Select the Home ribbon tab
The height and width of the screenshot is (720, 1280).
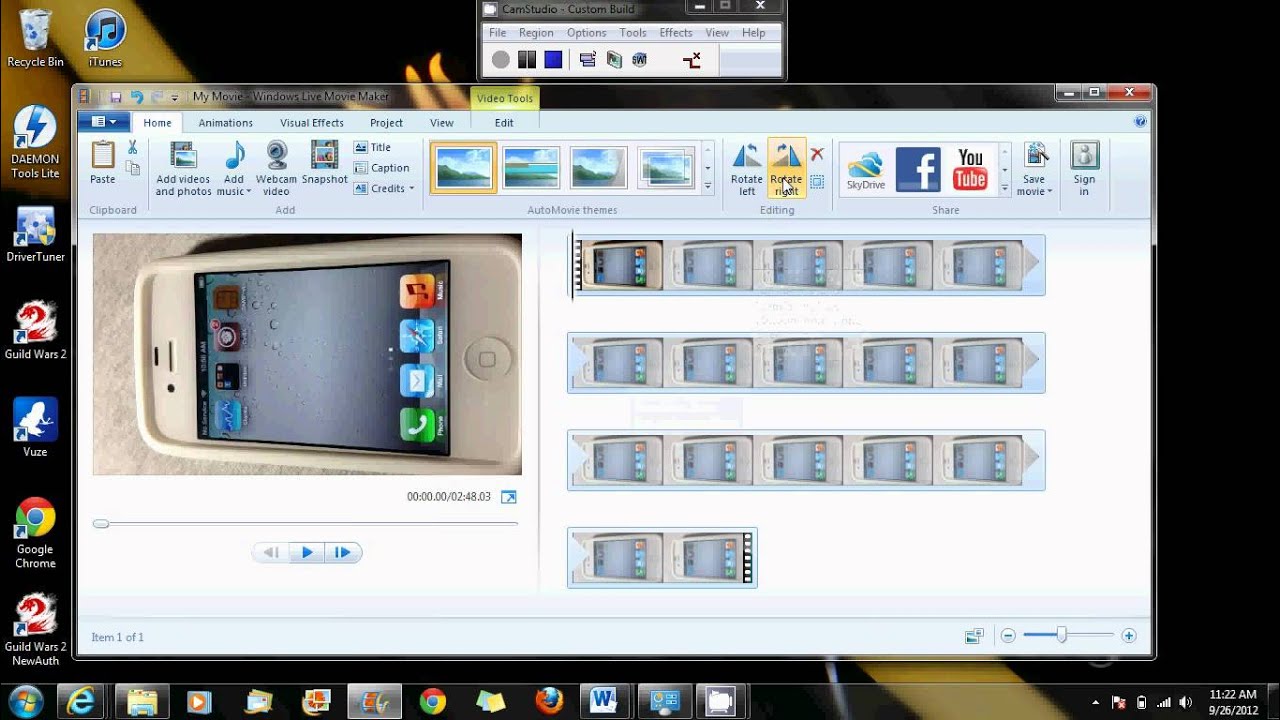point(157,123)
